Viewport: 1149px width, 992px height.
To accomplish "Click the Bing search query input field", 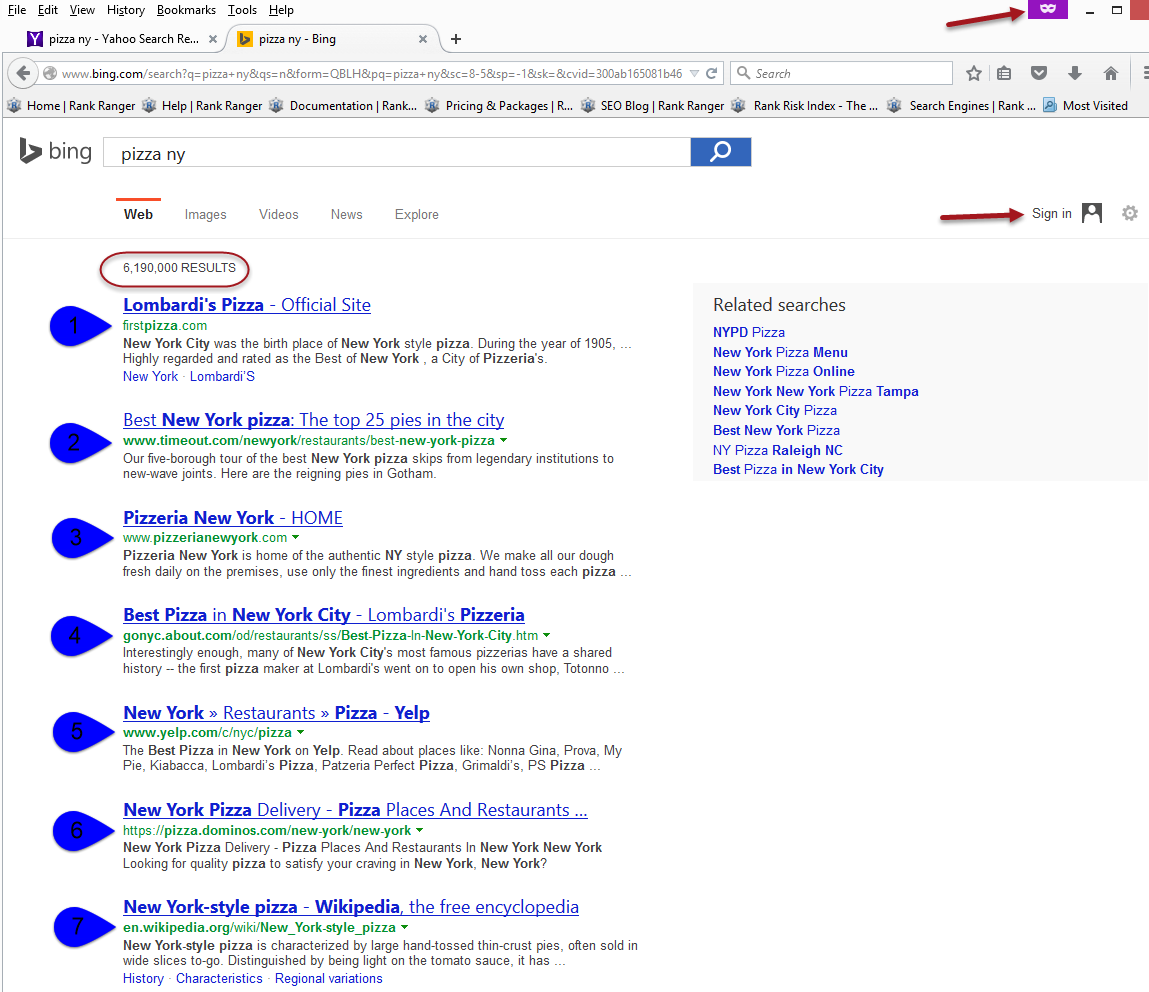I will point(396,152).
